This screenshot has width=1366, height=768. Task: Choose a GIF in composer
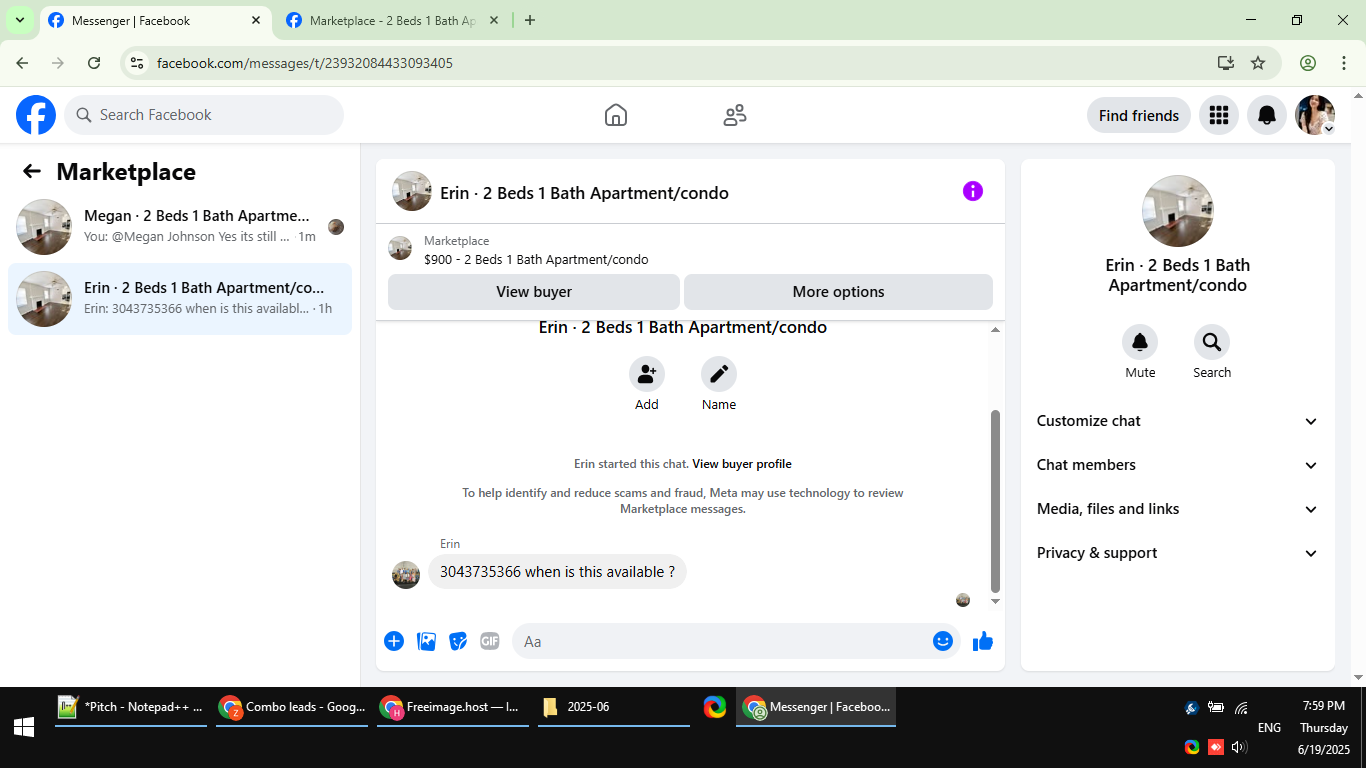pos(490,641)
